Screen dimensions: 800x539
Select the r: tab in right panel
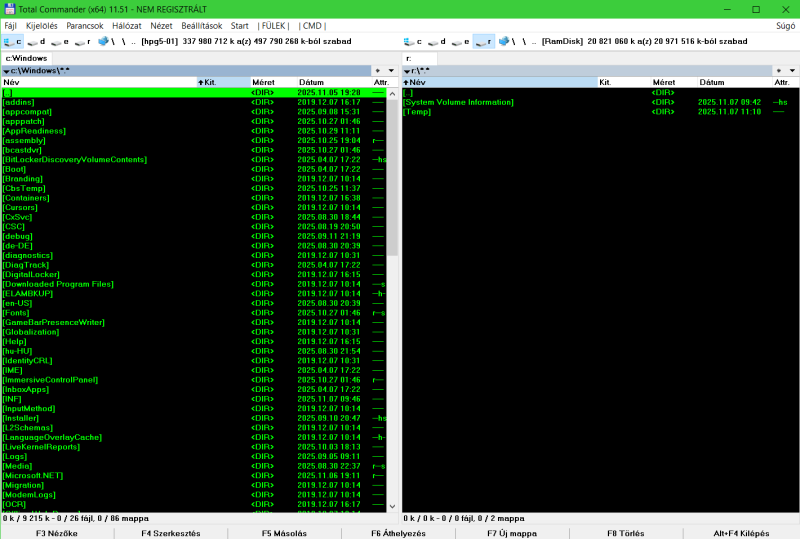(419, 58)
